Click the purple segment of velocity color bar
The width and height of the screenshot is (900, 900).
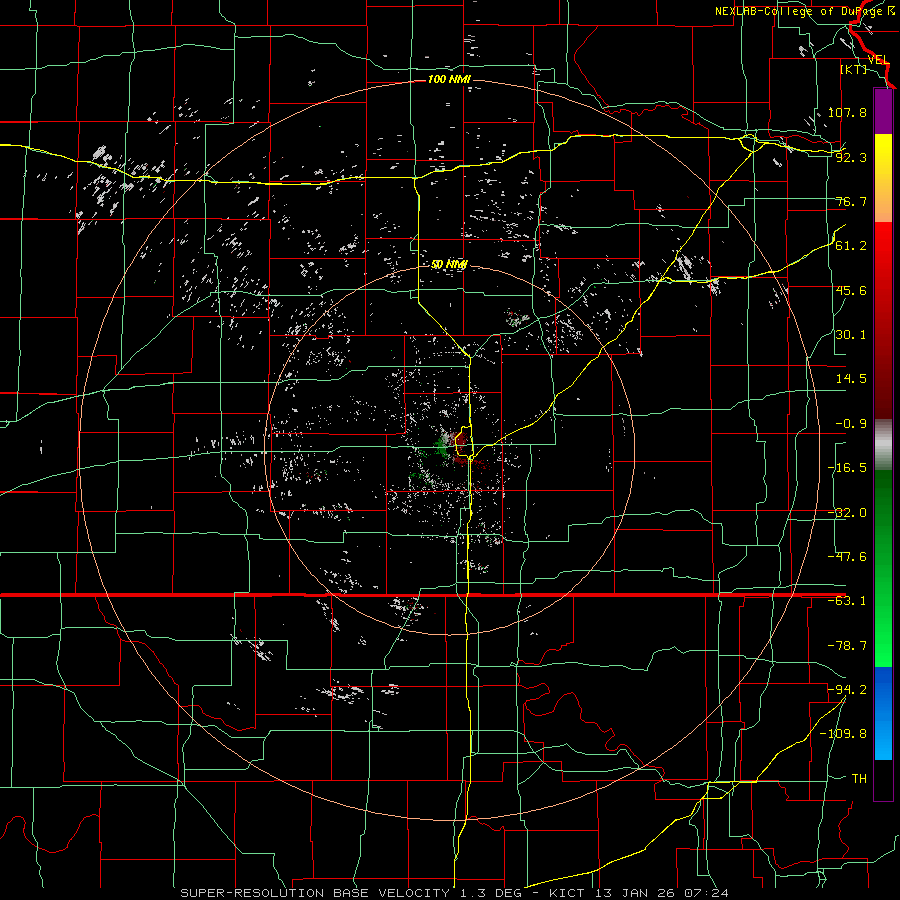(x=883, y=111)
